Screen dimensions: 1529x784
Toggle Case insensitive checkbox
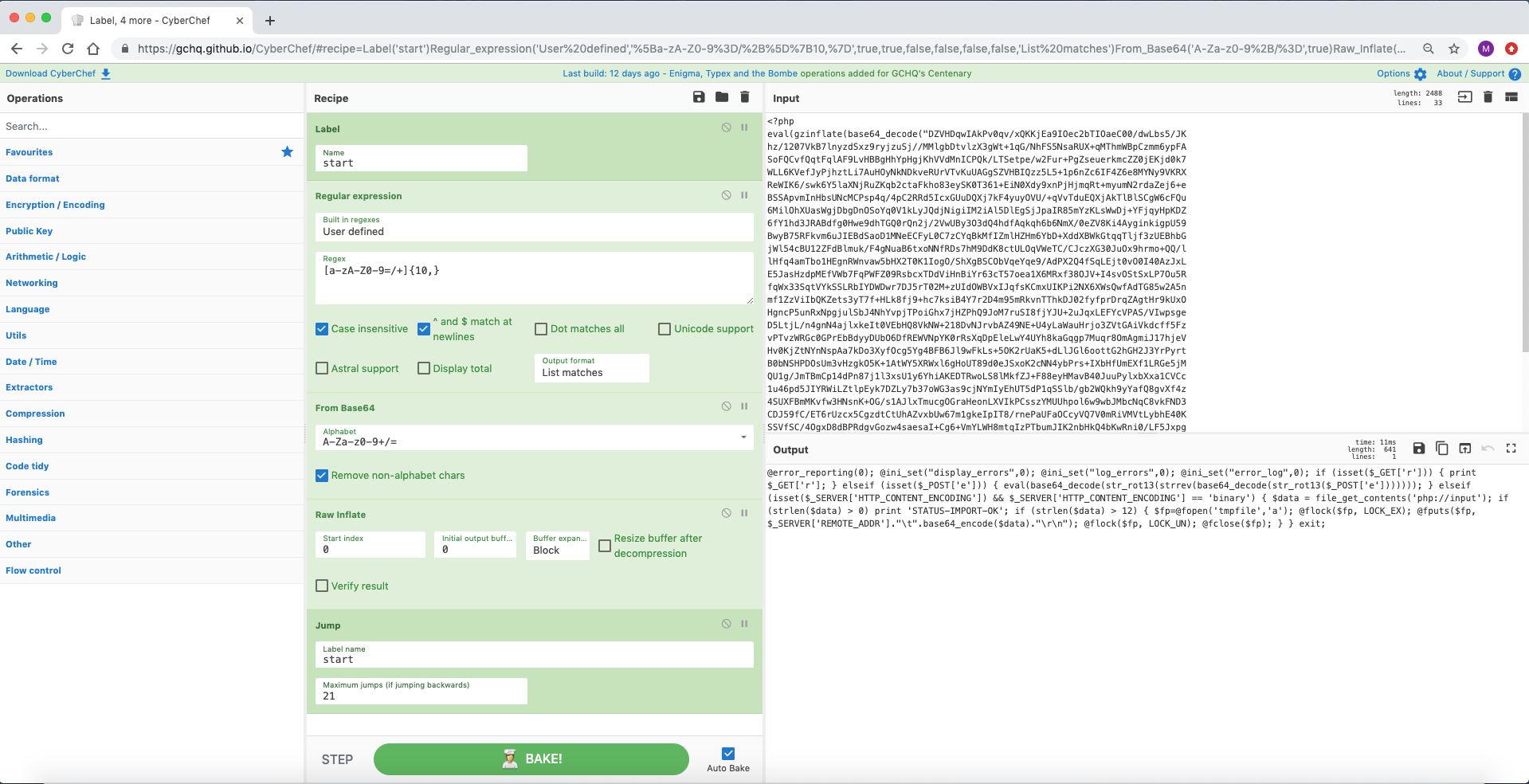click(322, 328)
